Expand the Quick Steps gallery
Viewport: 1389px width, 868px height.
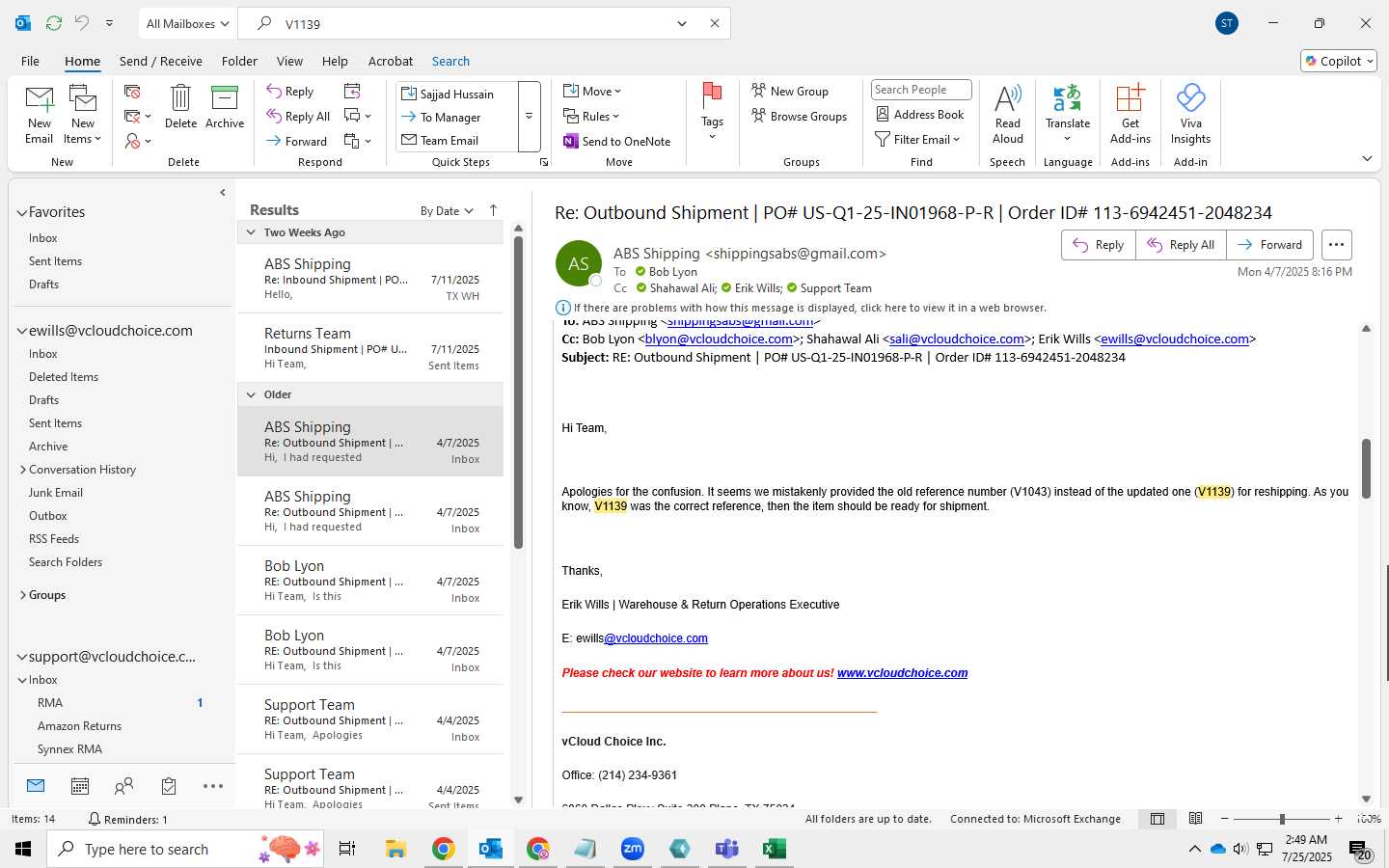[530, 117]
